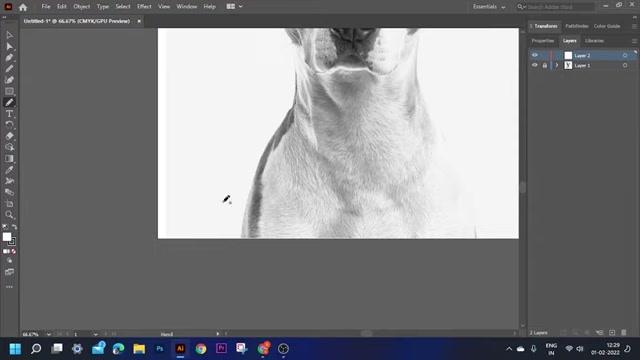Open the Essentials workspace dropdown
The height and width of the screenshot is (360, 640).
coord(489,7)
